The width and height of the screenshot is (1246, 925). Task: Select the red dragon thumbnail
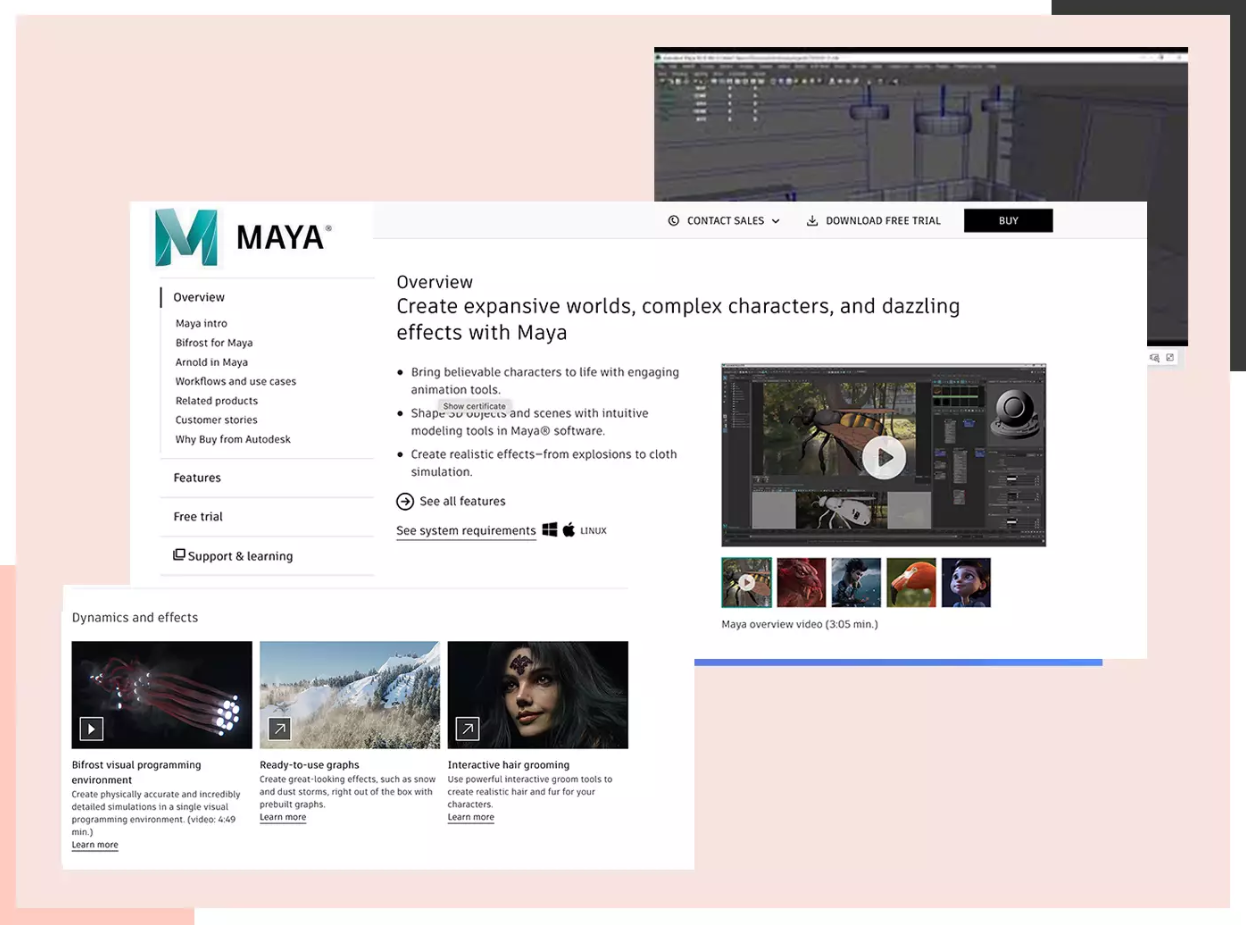(x=801, y=583)
